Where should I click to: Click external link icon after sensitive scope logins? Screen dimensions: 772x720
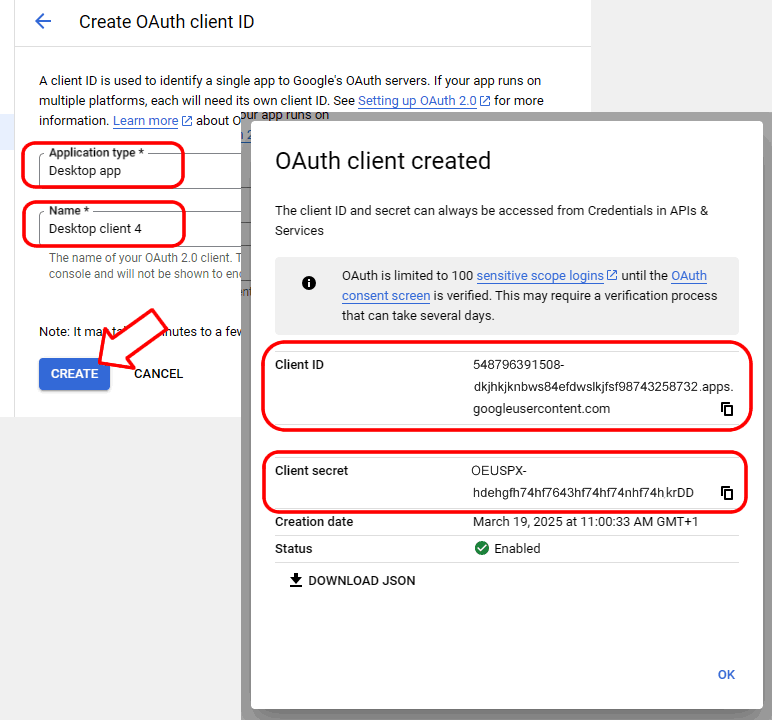coord(612,275)
